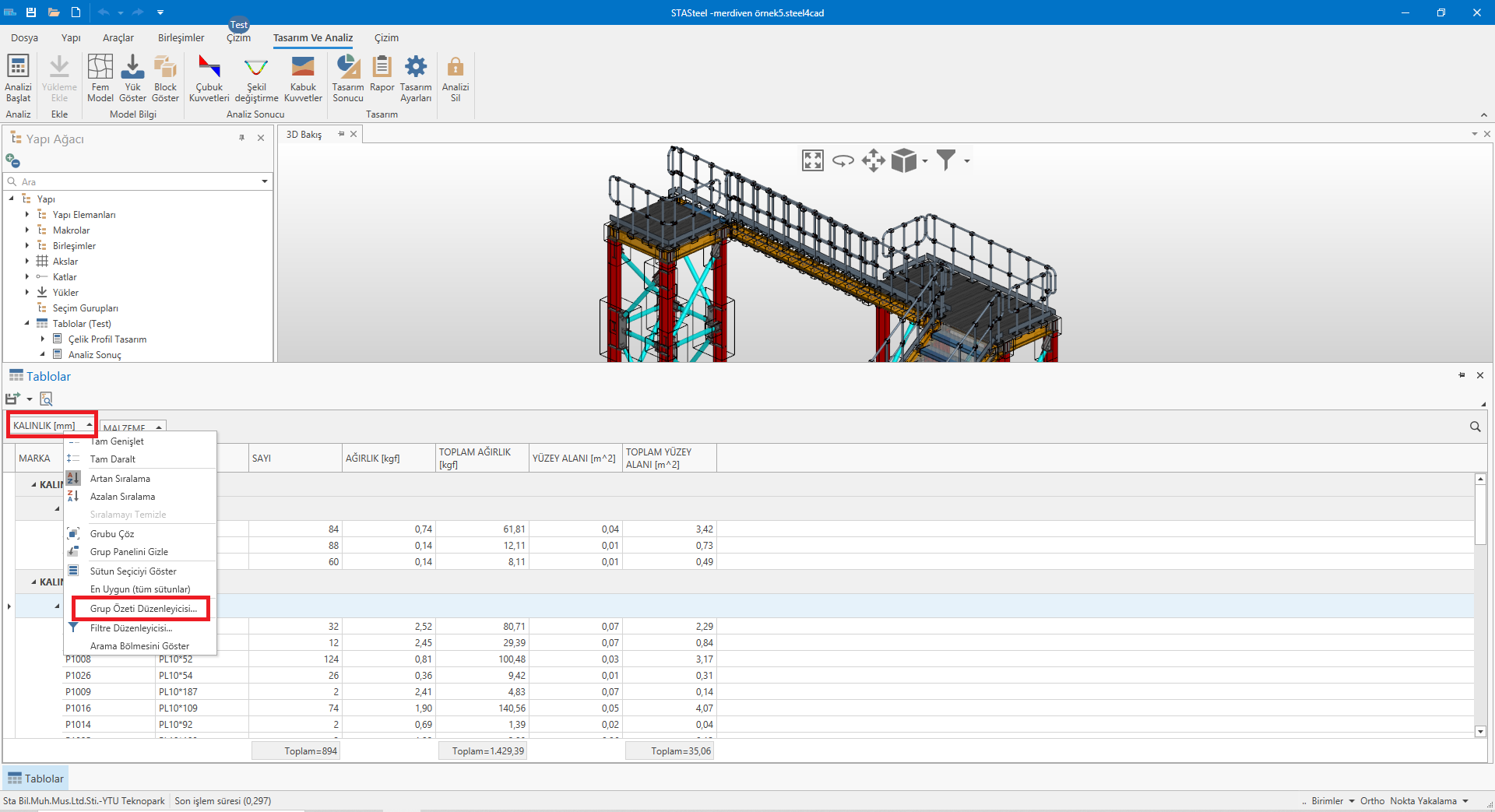The image size is (1495, 812).
Task: Choose Grup Özeti Düzenleyicisi from context menu
Action: tap(143, 609)
